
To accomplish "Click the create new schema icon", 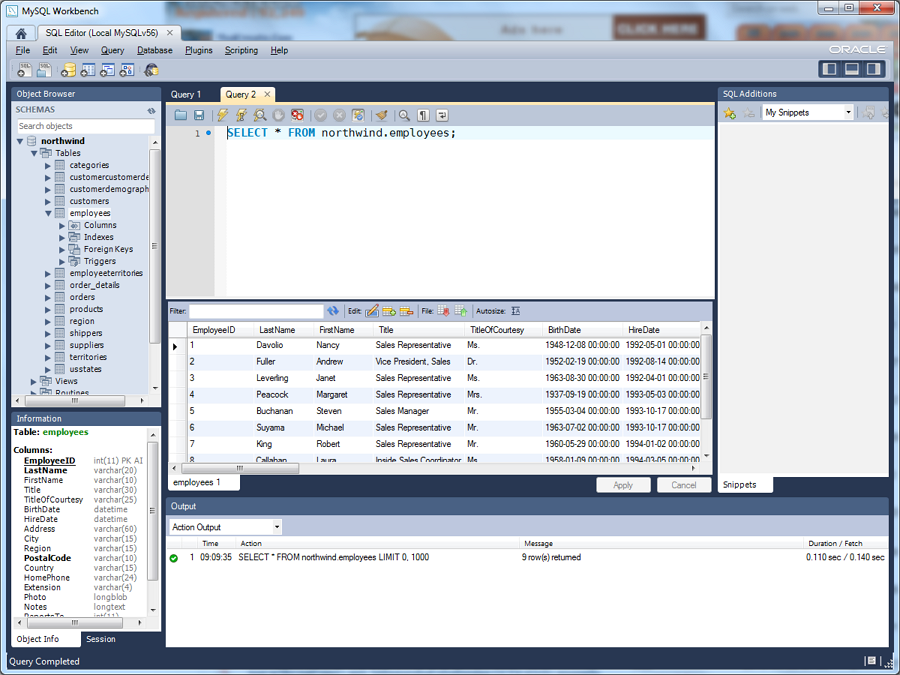I will (68, 70).
